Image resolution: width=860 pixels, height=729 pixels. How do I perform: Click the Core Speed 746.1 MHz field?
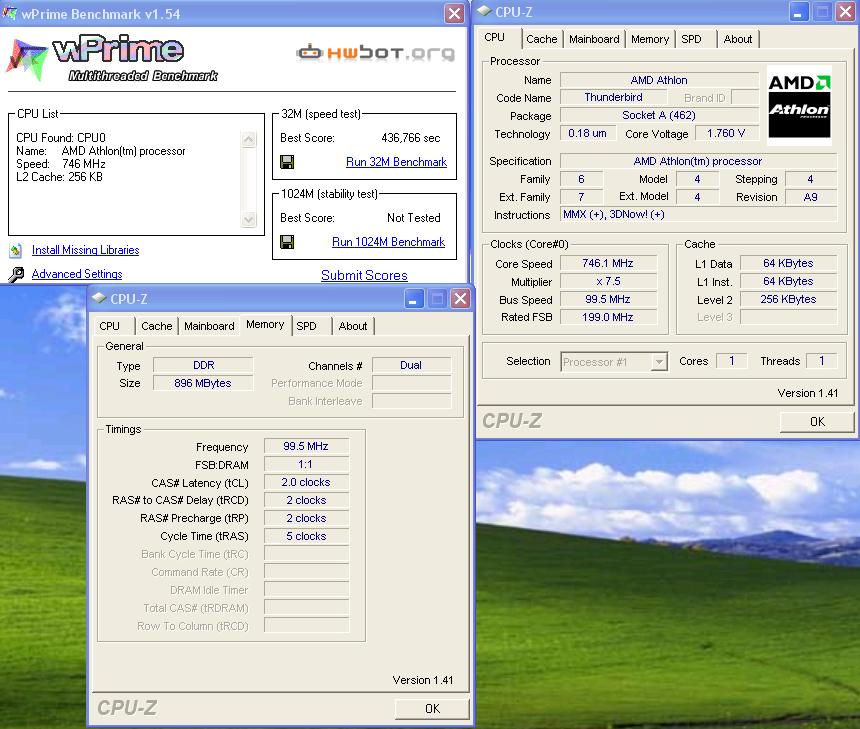tap(608, 263)
